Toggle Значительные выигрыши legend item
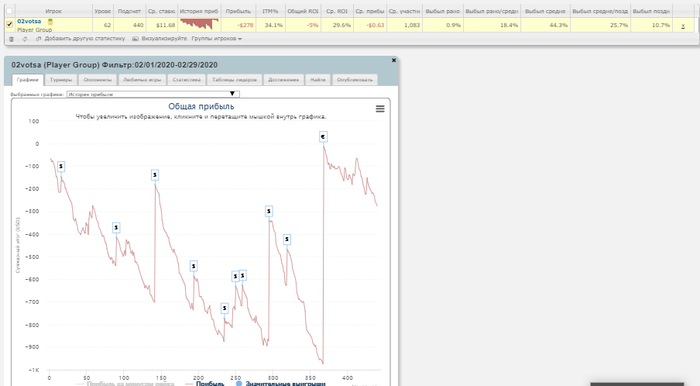 click(281, 383)
